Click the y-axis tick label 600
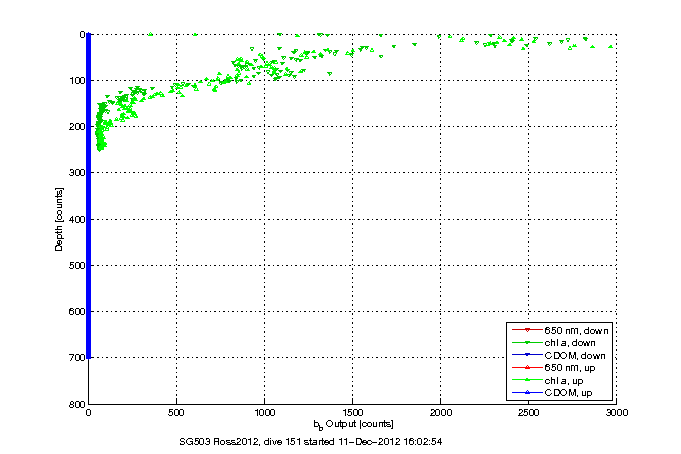Viewport: 681px width, 454px height. (x=76, y=312)
